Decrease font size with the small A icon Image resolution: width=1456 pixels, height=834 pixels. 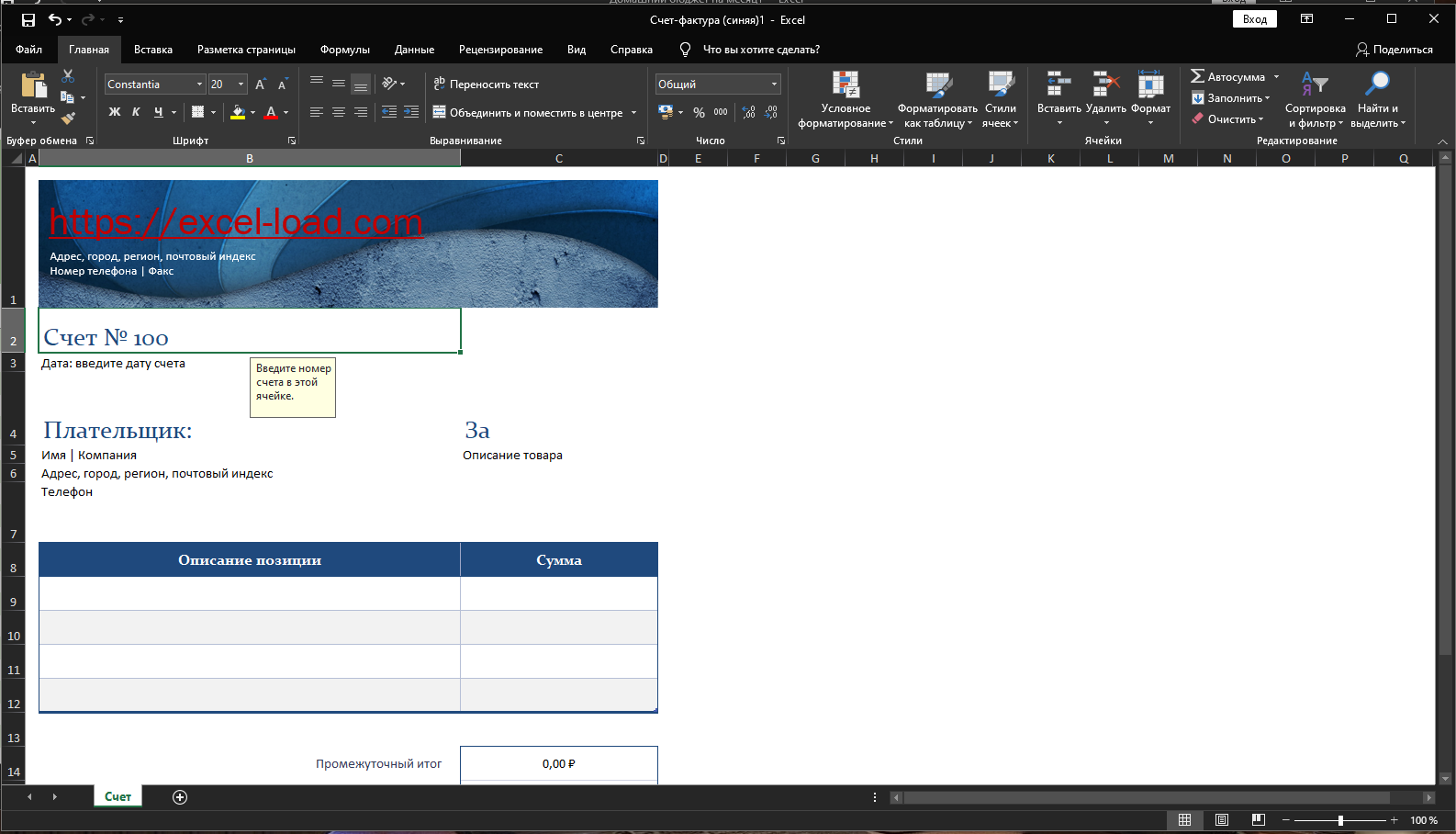point(283,85)
